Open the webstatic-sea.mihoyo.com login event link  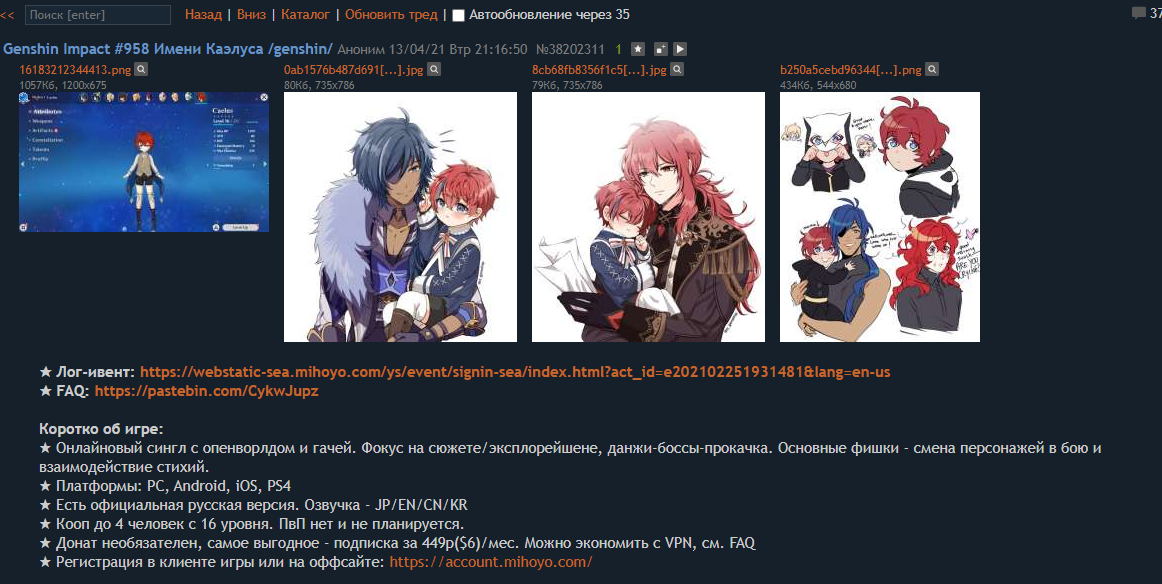coord(515,372)
